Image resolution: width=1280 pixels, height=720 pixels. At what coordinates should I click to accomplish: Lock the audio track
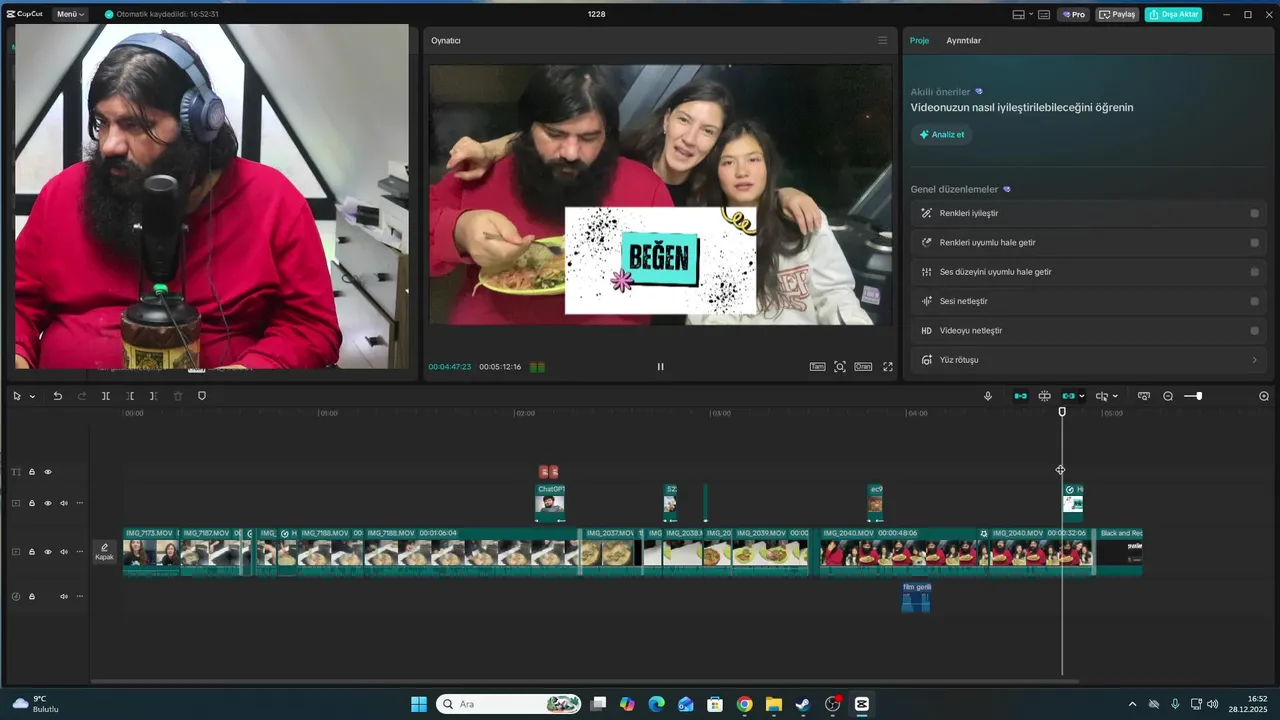pyautogui.click(x=32, y=597)
